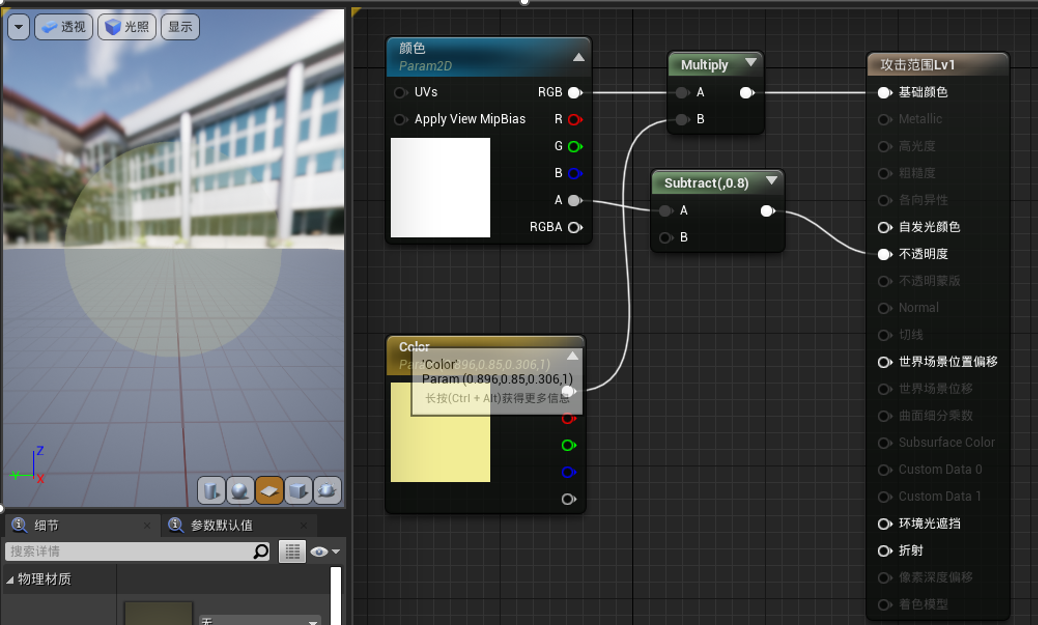Collapse the Multiply node with its arrow
This screenshot has width=1038, height=625.
751,63
